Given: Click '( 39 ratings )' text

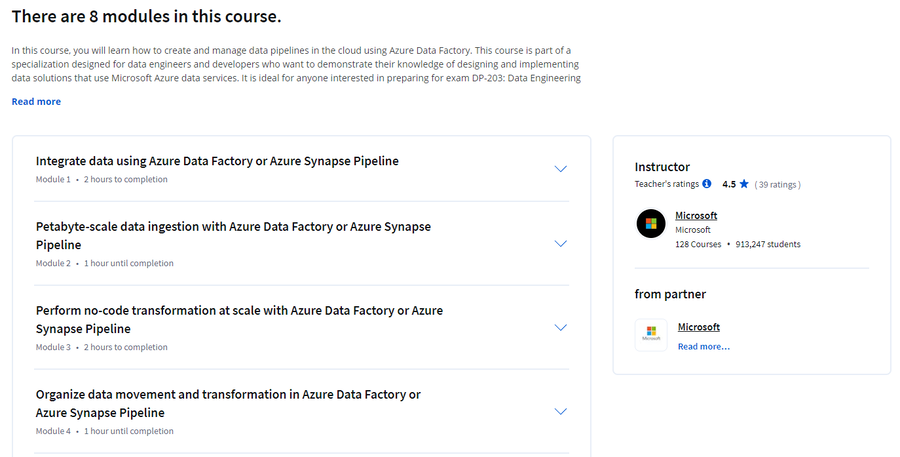Looking at the screenshot, I should tap(777, 184).
